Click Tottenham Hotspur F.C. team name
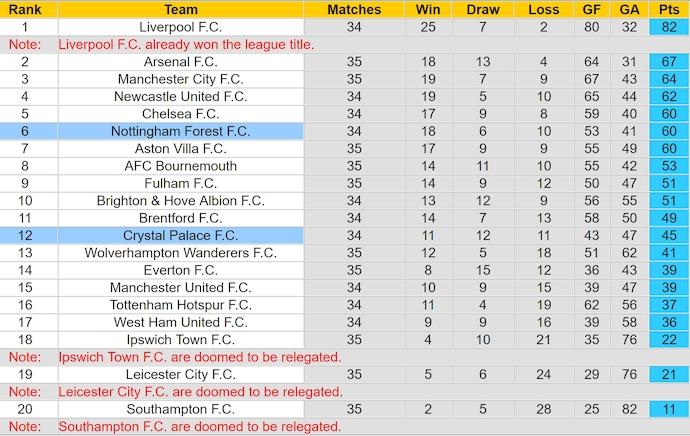This screenshot has height=436, width=690. (x=181, y=305)
